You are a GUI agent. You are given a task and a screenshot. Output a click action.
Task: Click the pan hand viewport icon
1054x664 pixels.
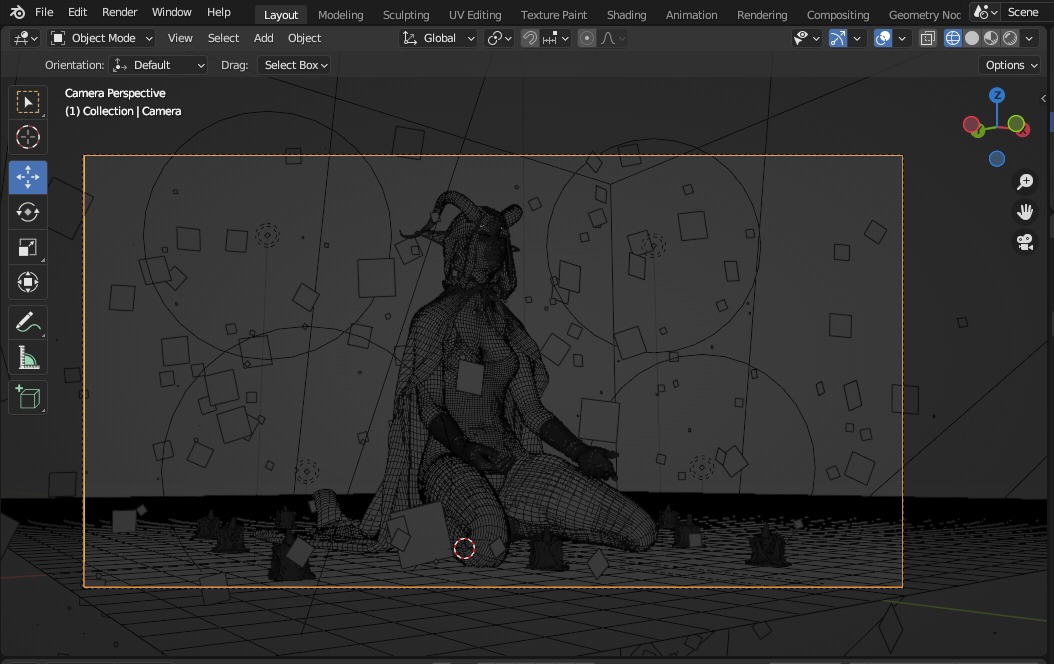point(1024,212)
